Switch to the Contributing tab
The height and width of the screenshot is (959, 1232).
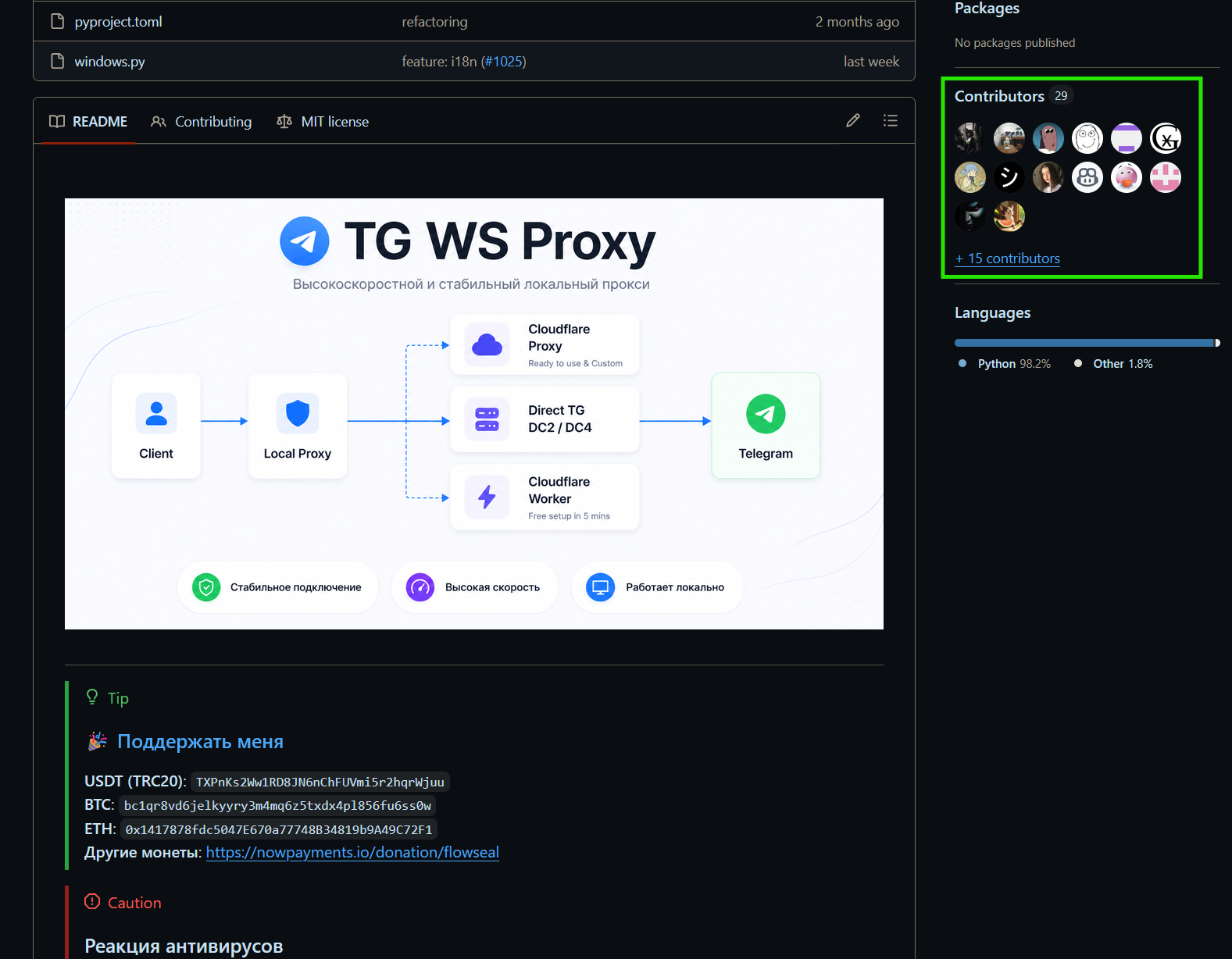click(x=202, y=121)
